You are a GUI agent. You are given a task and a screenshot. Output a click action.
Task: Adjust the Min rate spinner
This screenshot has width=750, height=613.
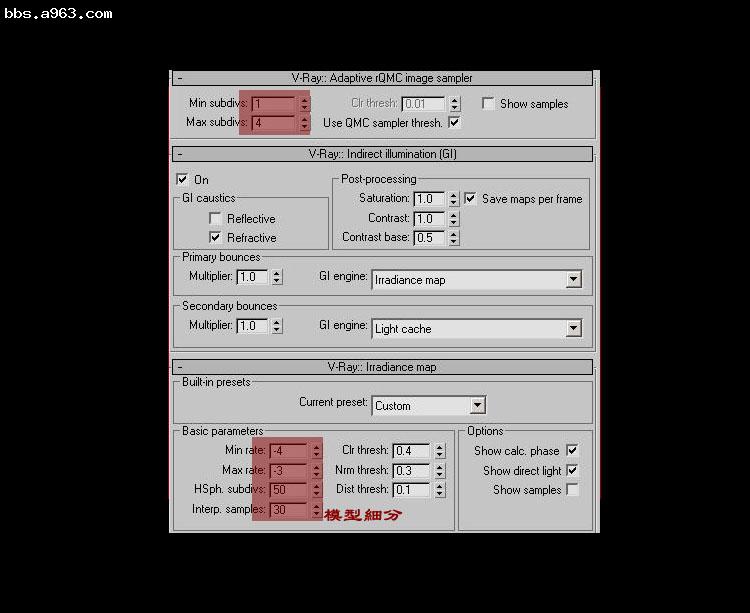point(316,450)
